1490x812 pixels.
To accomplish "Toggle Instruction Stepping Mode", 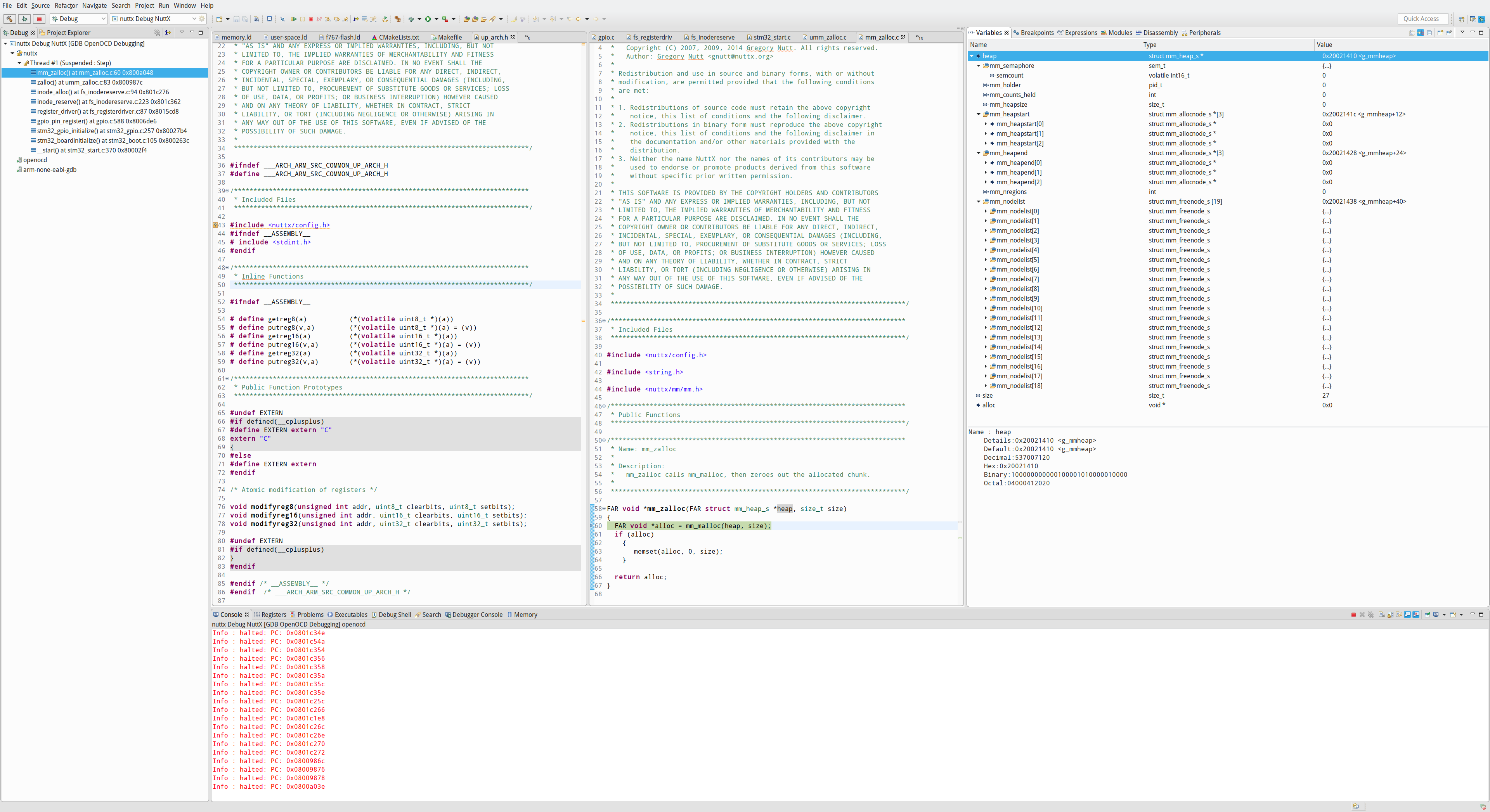I will pyautogui.click(x=356, y=19).
